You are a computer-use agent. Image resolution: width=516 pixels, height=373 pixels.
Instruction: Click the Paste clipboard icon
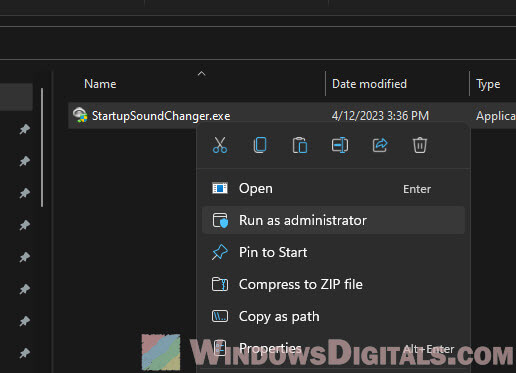pyautogui.click(x=300, y=145)
